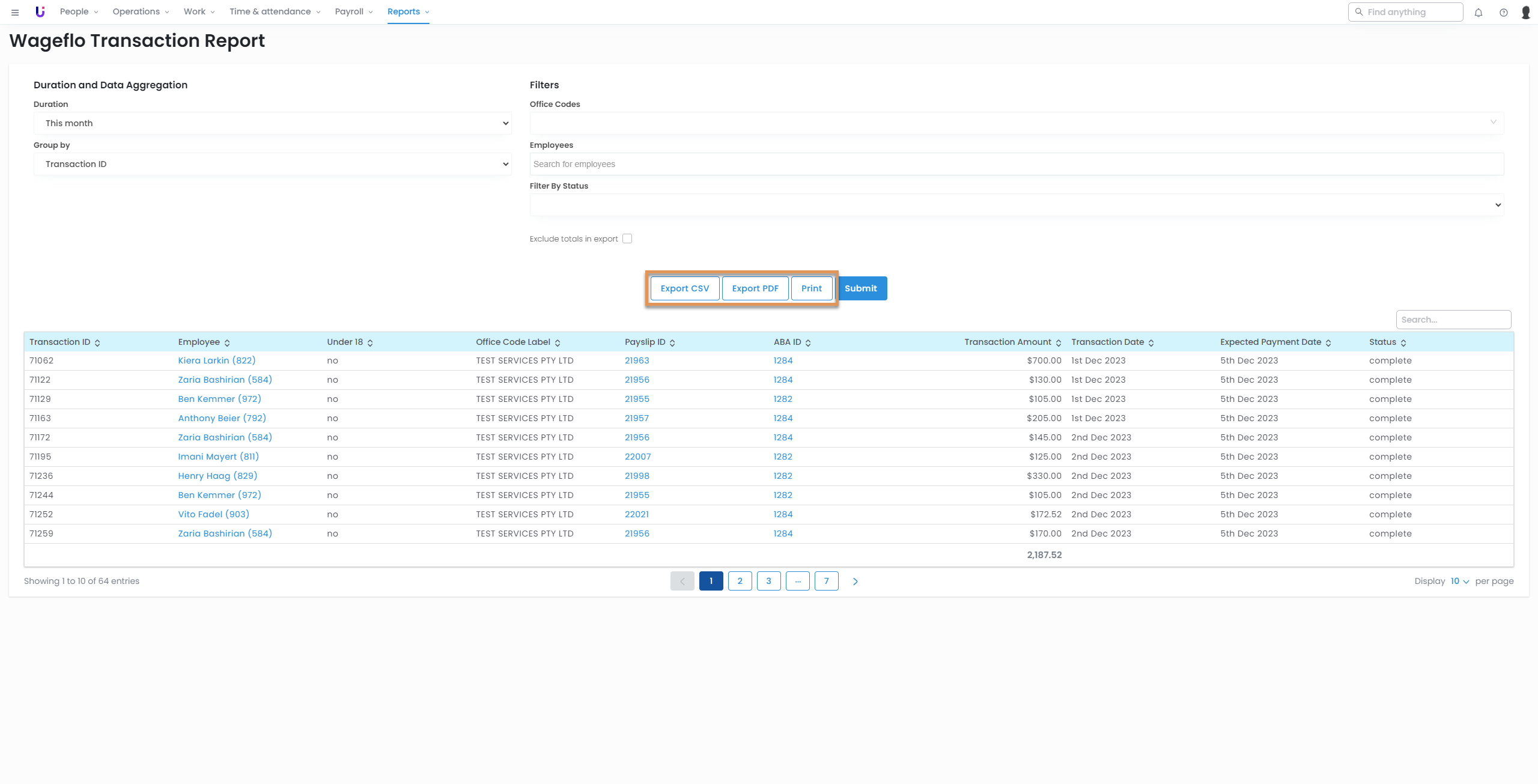Expand the Filter By Status dropdown
Image resolution: width=1538 pixels, height=784 pixels.
[x=1017, y=205]
